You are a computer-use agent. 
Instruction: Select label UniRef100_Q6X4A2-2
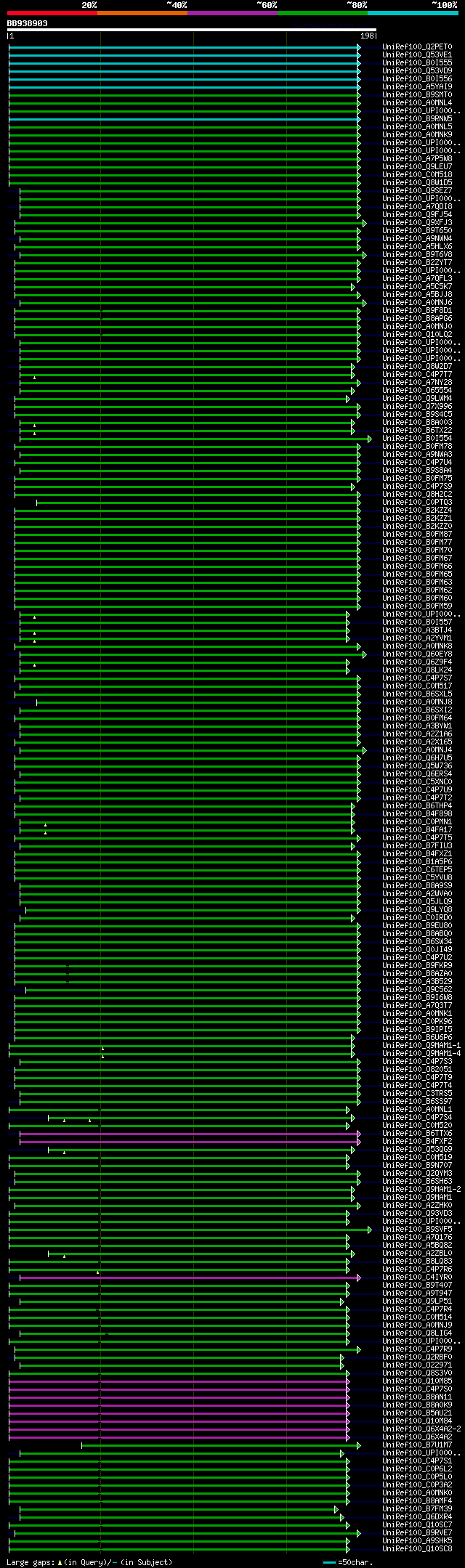tap(421, 1429)
